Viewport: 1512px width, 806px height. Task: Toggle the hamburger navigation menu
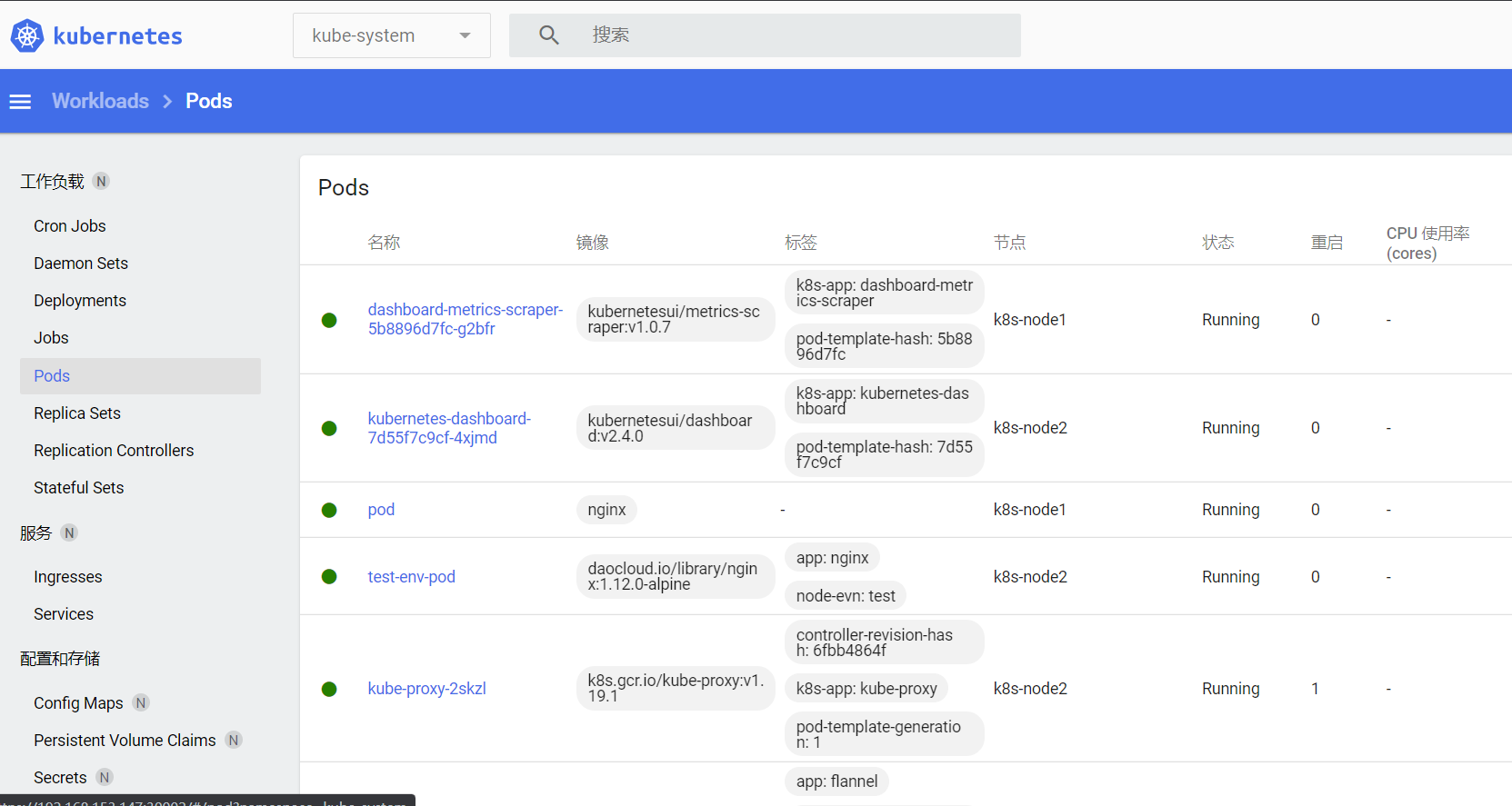(x=20, y=102)
